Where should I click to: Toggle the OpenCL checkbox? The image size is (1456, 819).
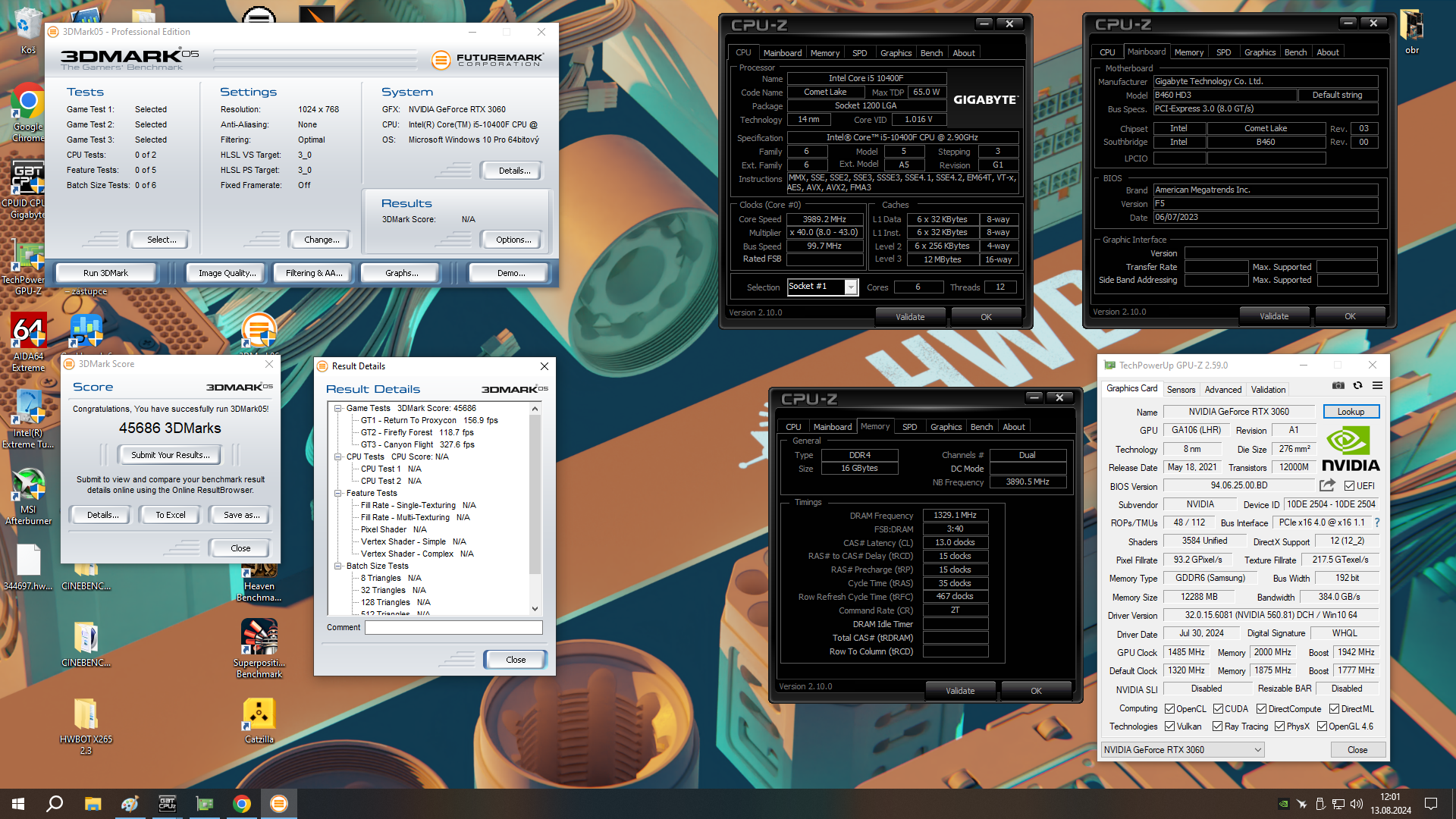[1170, 709]
